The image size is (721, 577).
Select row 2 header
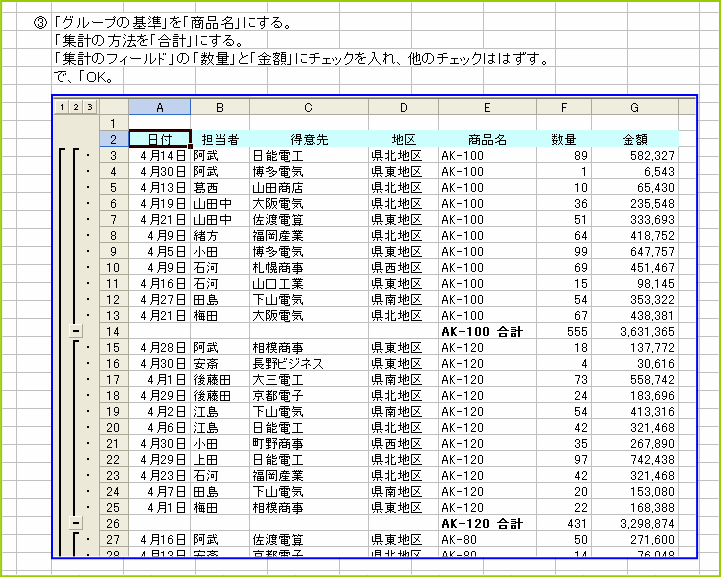click(x=114, y=139)
